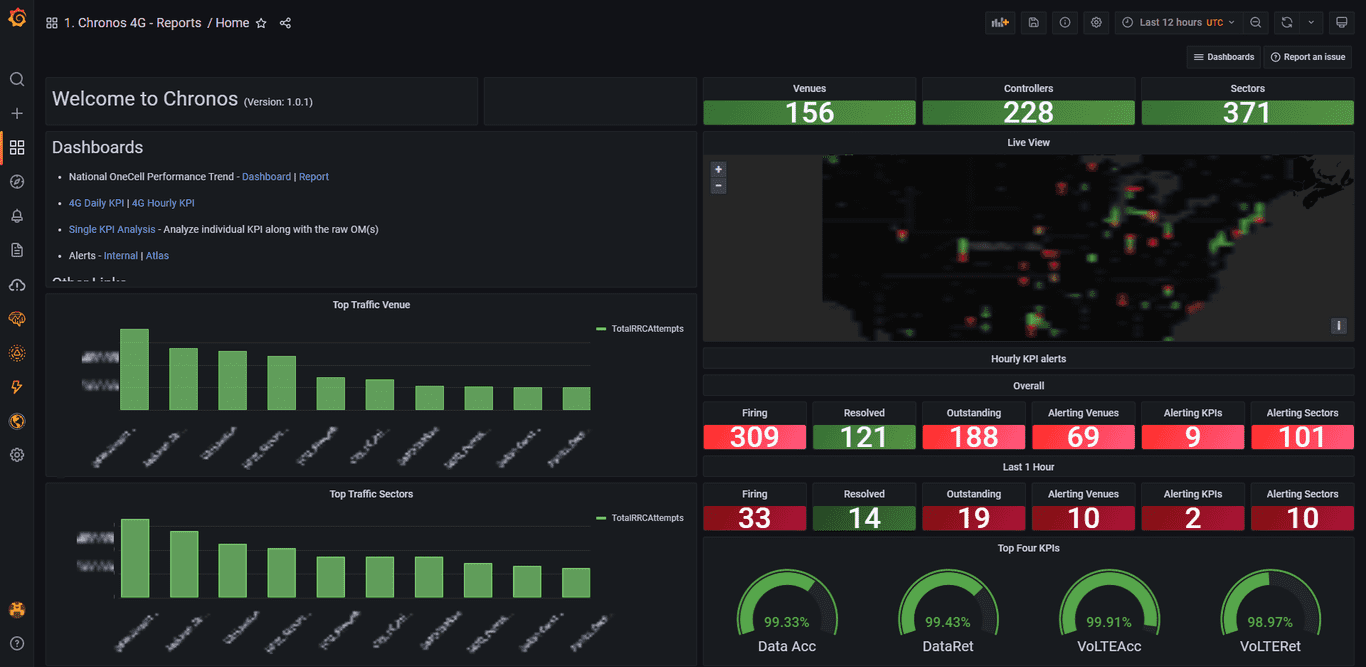This screenshot has height=667, width=1366.
Task: Open the Configuration gear in sidebar
Action: (16, 455)
